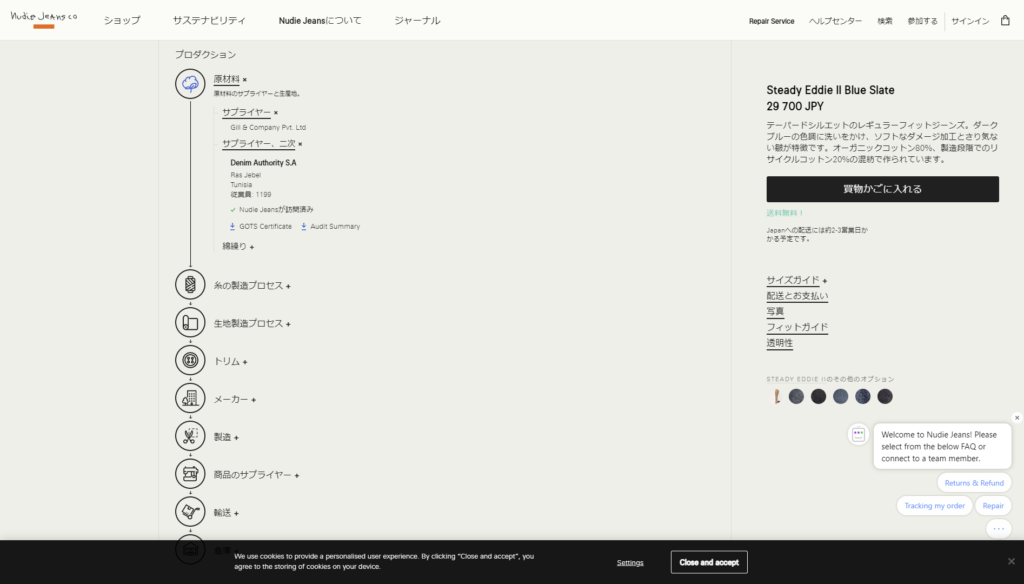Expand 生地製造プロセス
The image size is (1024, 584).
(x=252, y=323)
